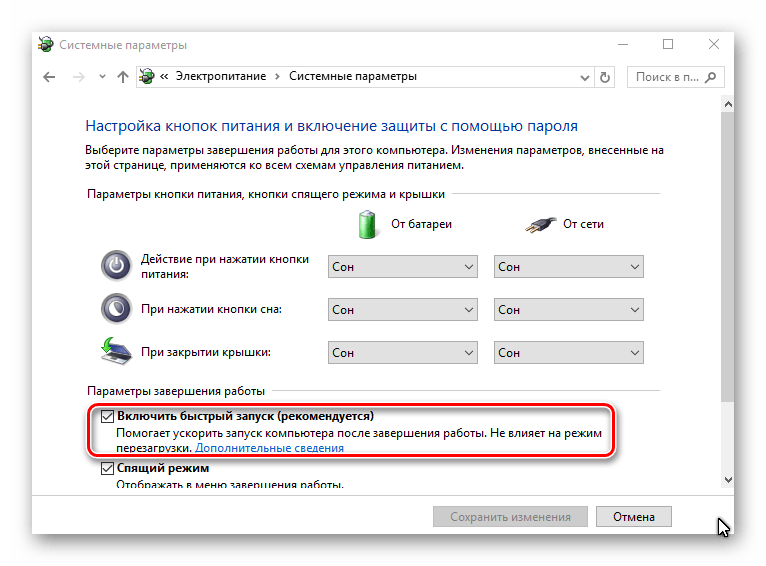
Task: Click the Сохранить изменения button
Action: pos(510,517)
